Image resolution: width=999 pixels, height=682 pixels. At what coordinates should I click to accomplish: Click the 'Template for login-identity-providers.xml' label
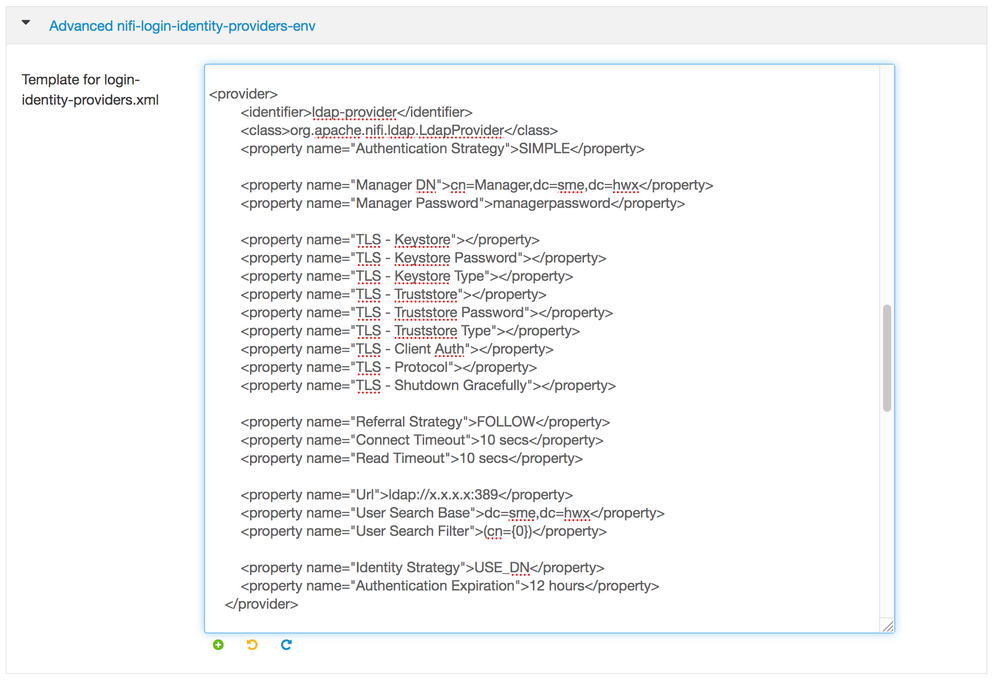[x=90, y=90]
